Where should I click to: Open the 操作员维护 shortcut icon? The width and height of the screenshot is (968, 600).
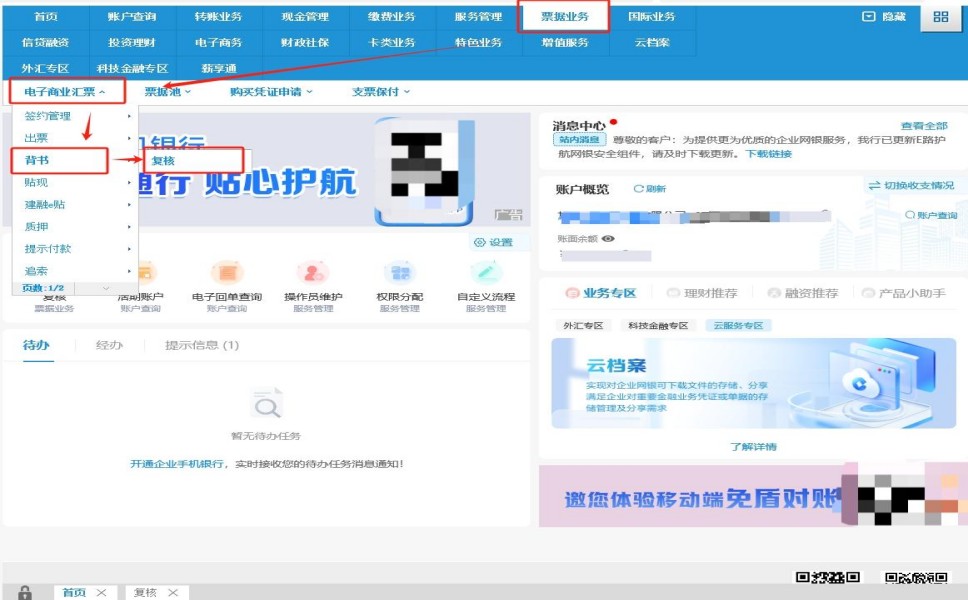coord(313,272)
